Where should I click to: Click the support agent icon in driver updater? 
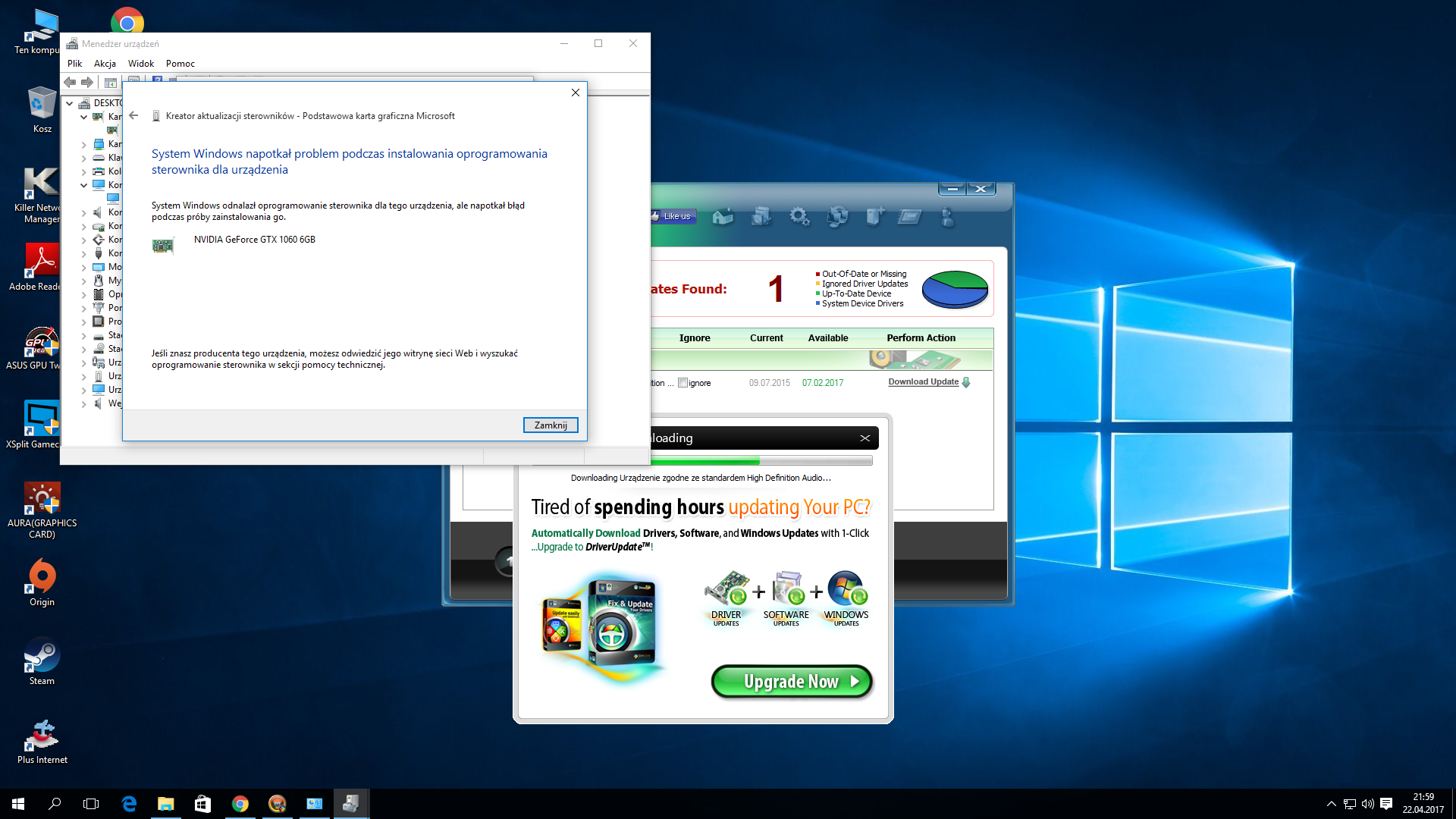point(948,217)
